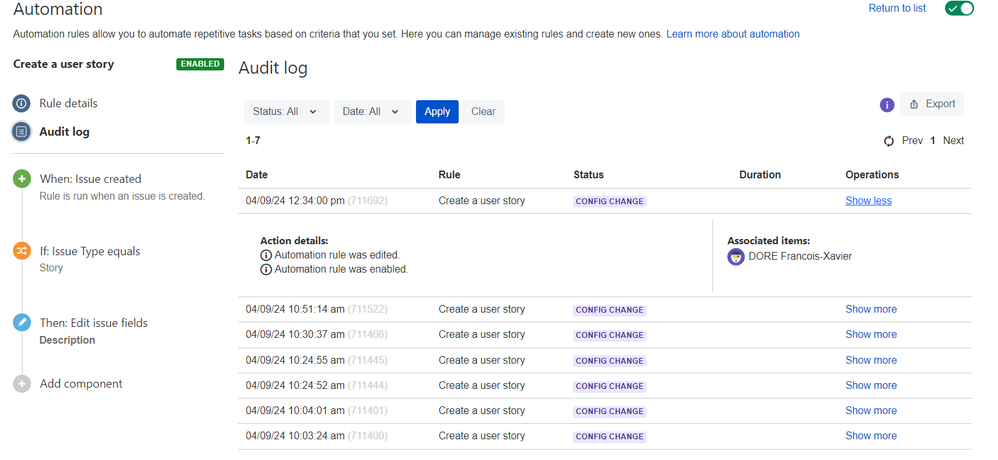Click the Export button
This screenshot has height=460, width=998.
click(x=932, y=104)
